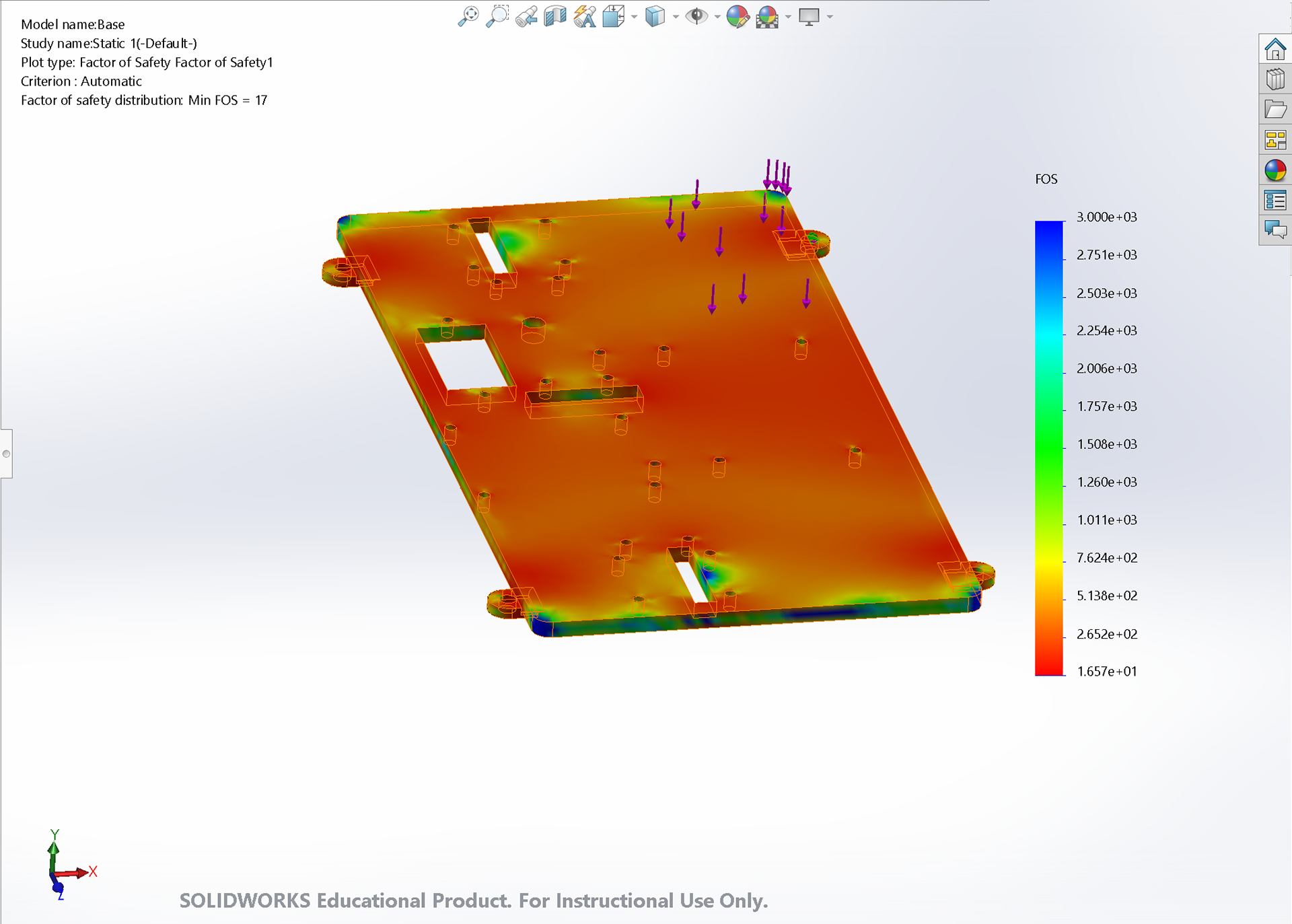Expand the View Orientation dropdown arrow
This screenshot has height=924, width=1292.
pyautogui.click(x=634, y=17)
